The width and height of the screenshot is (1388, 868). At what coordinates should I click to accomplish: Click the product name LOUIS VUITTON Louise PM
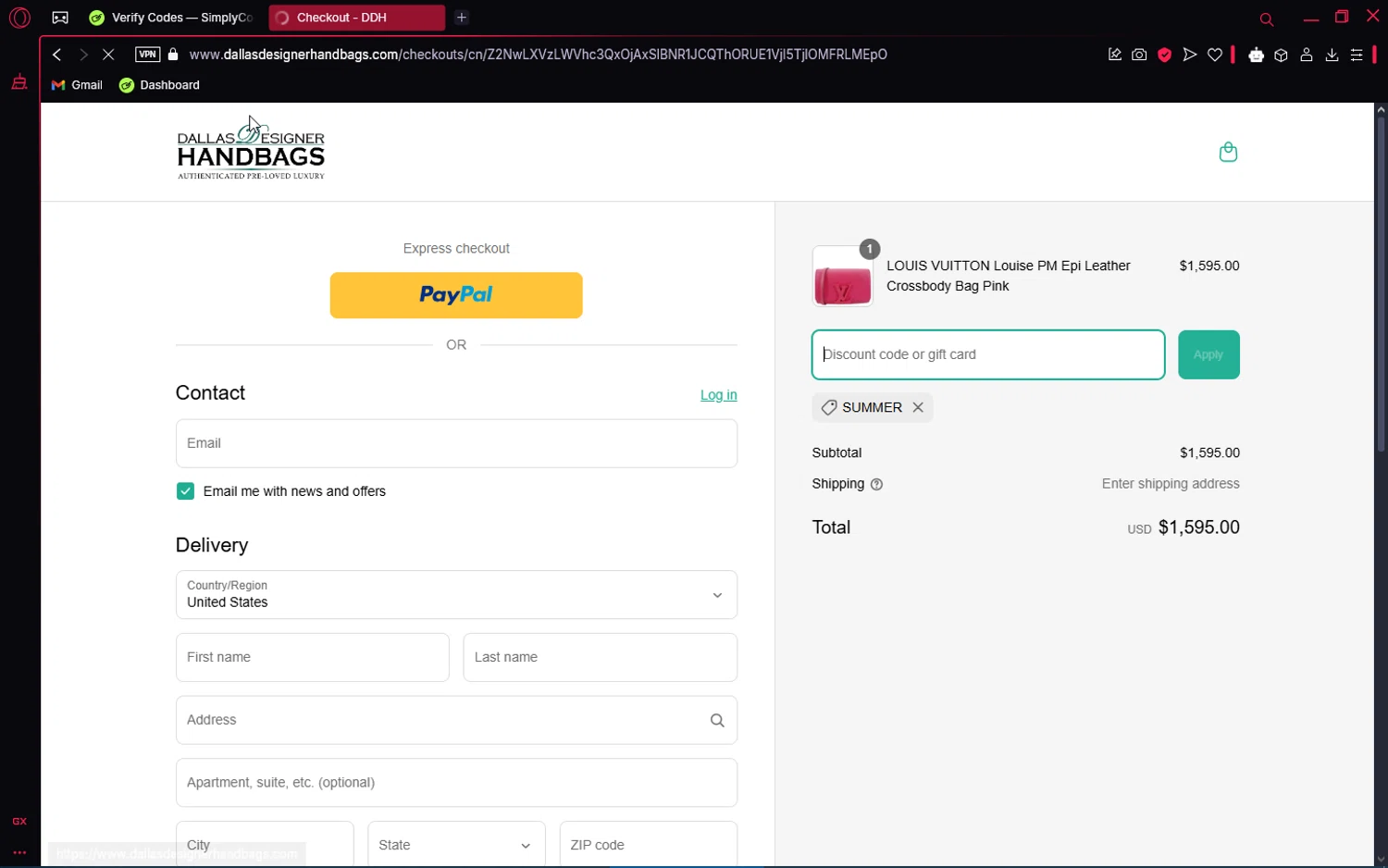pos(1009,276)
